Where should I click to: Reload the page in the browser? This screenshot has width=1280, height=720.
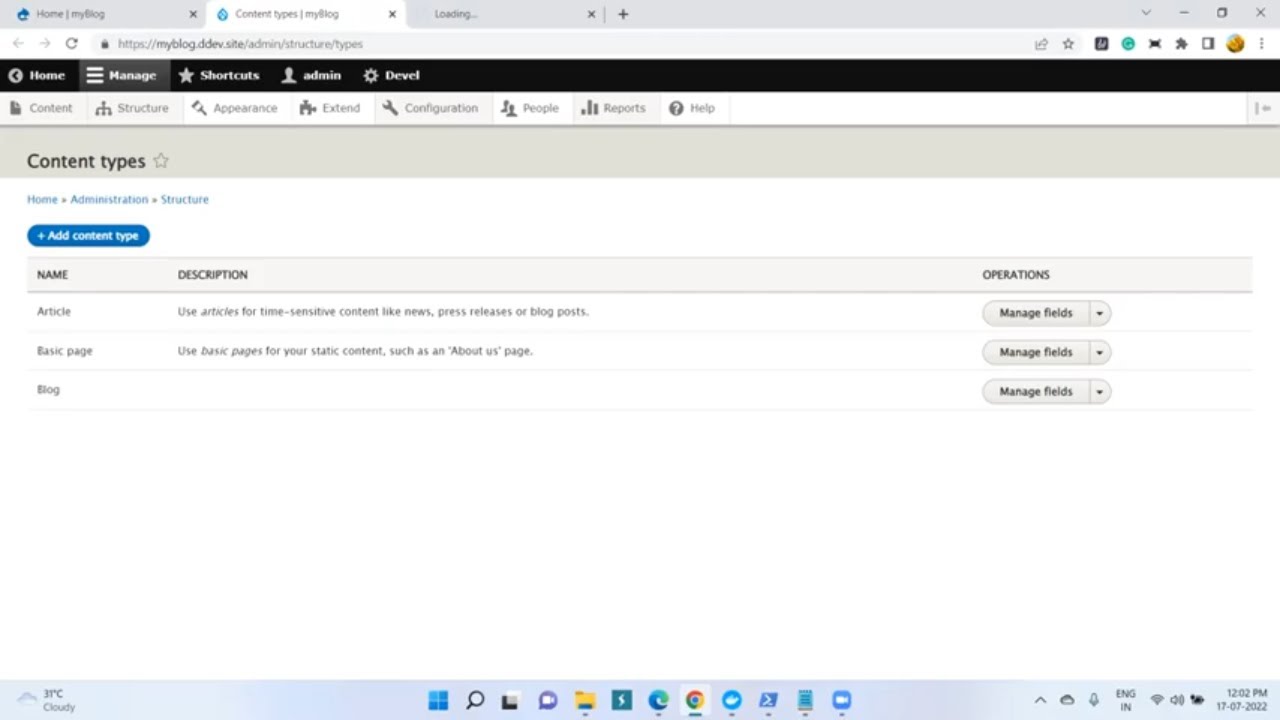point(71,44)
